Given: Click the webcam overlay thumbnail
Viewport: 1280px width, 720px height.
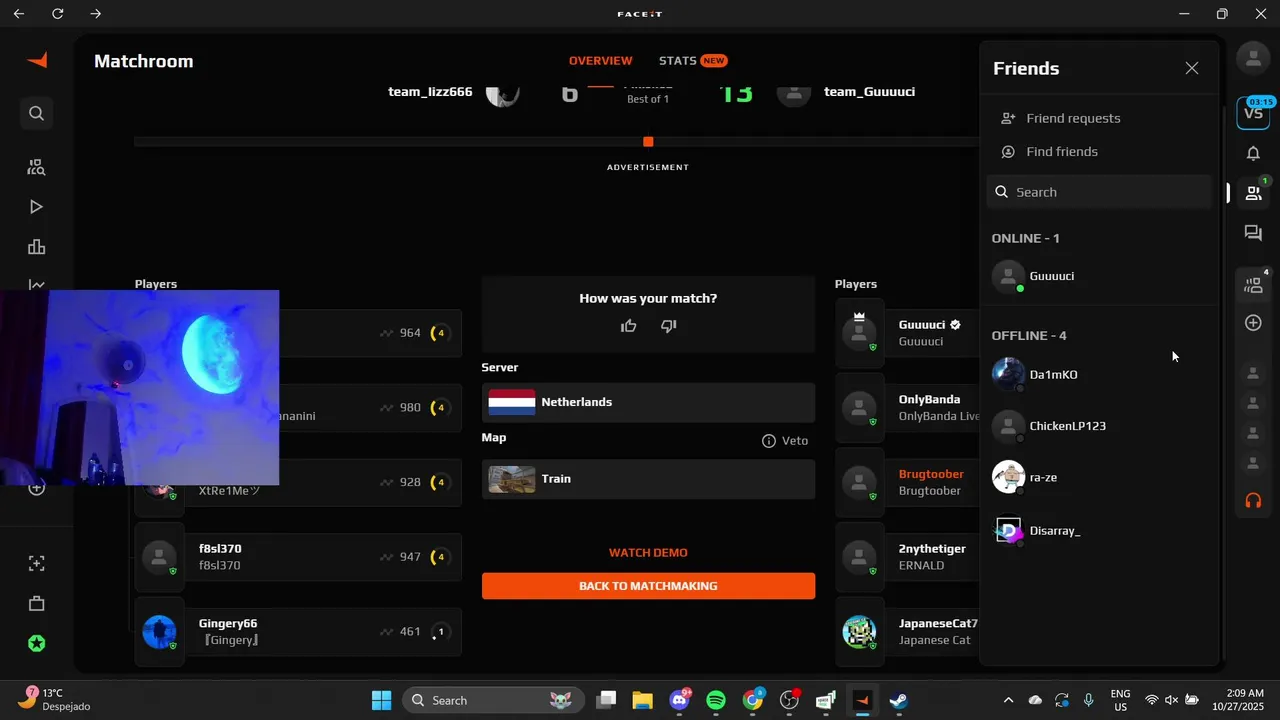Looking at the screenshot, I should 140,387.
